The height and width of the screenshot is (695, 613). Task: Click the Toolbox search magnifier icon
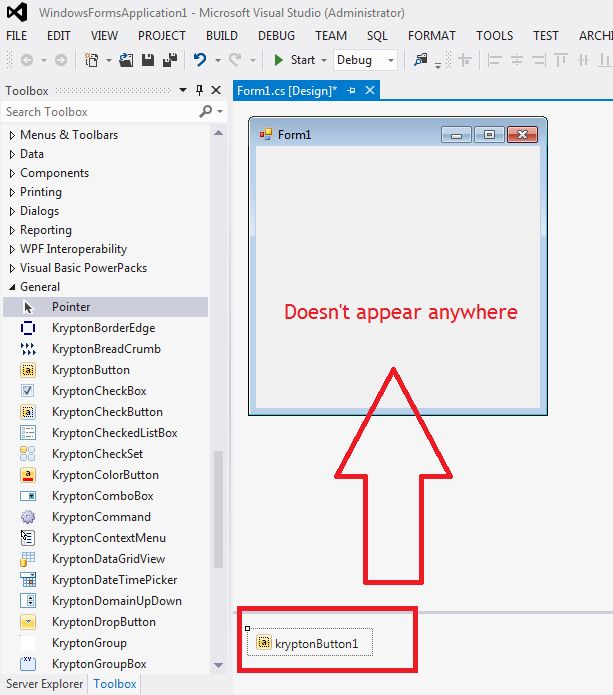[206, 111]
